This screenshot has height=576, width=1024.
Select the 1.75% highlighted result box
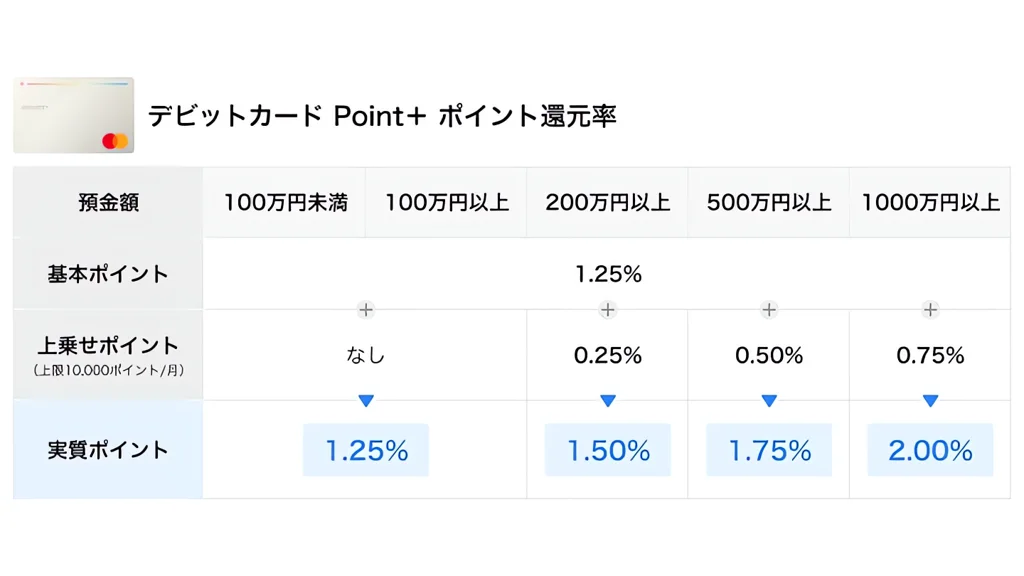coord(769,450)
